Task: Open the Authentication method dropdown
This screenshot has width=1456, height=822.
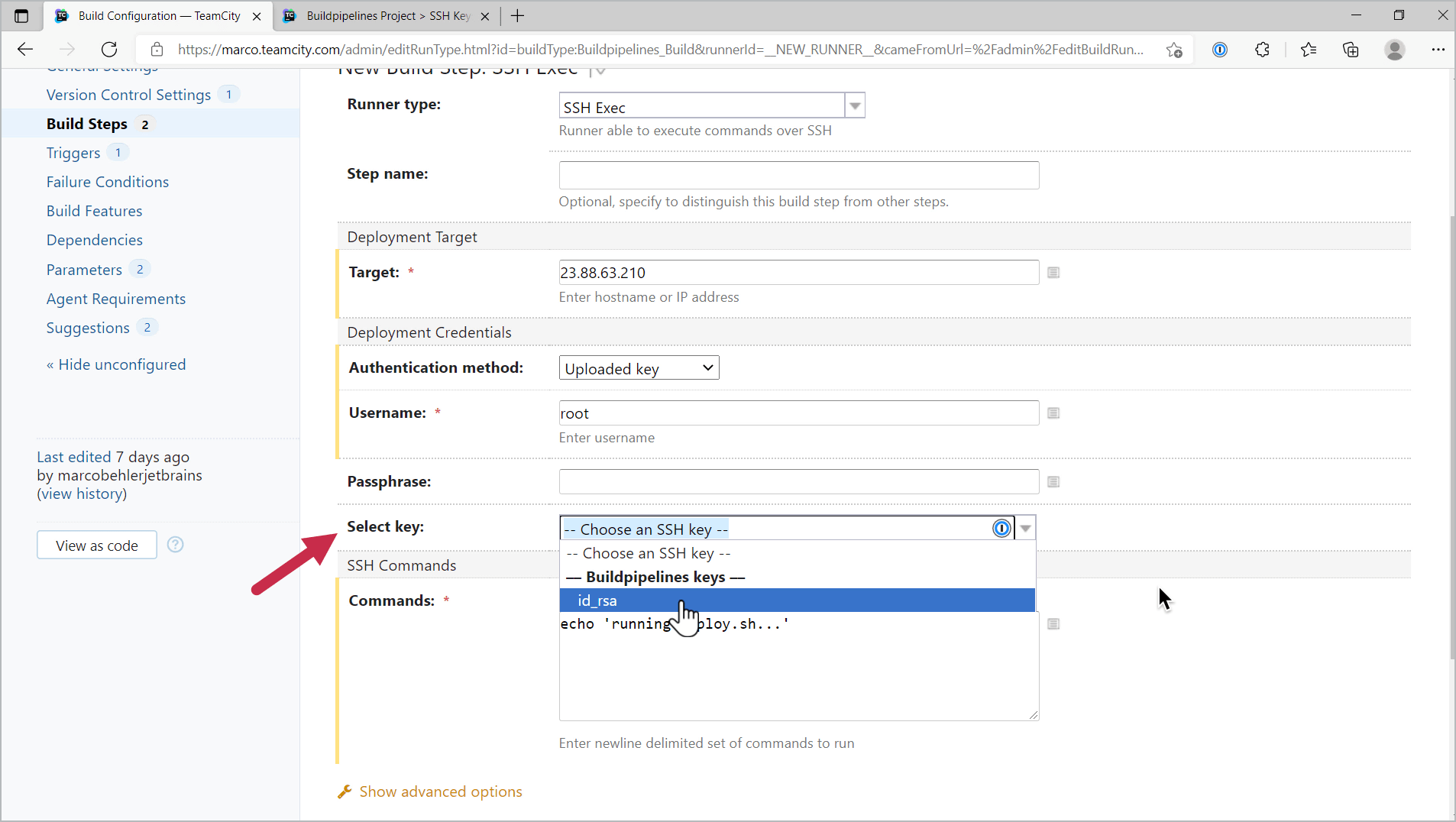Action: (x=639, y=368)
